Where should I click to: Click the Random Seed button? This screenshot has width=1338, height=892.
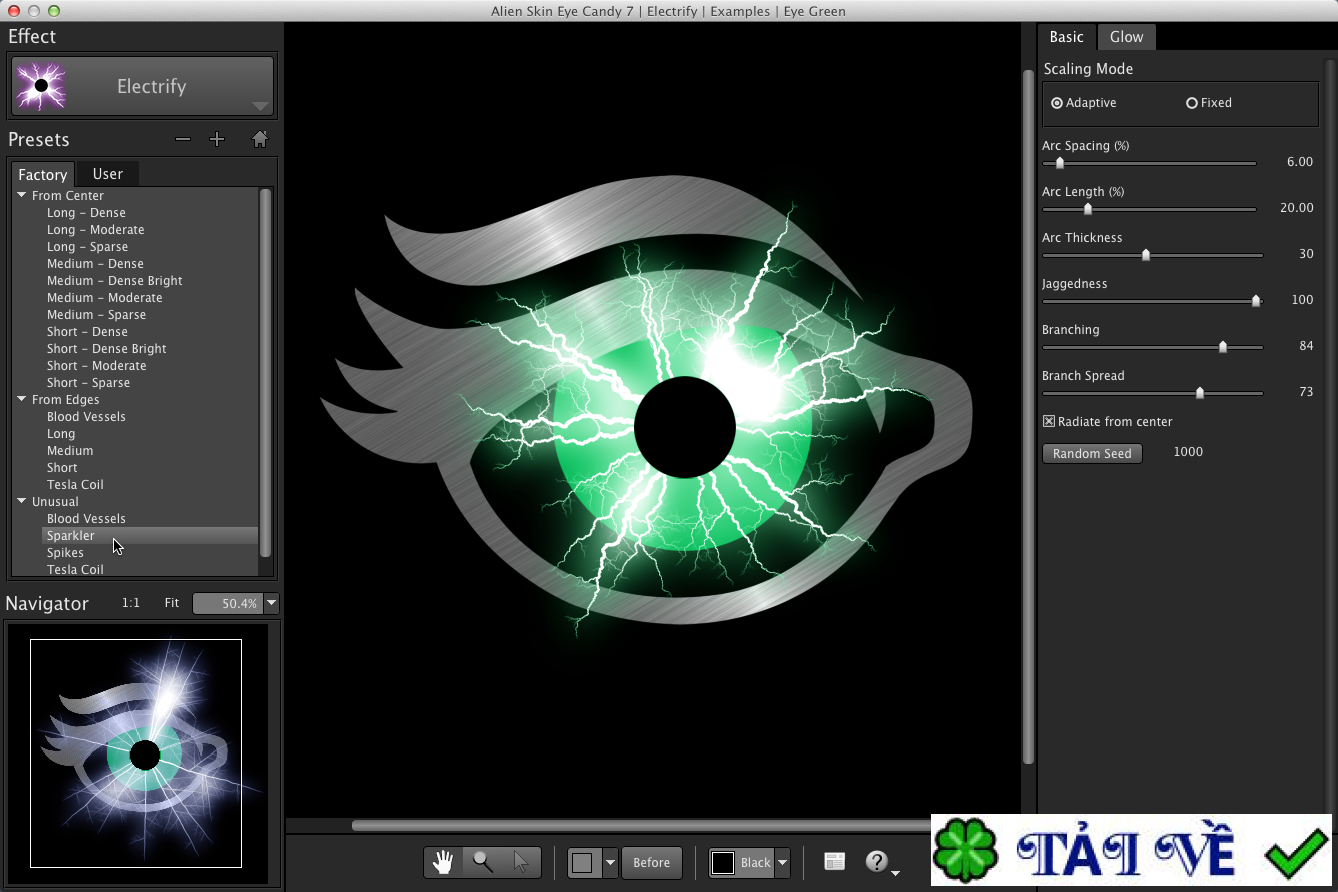[x=1092, y=453]
